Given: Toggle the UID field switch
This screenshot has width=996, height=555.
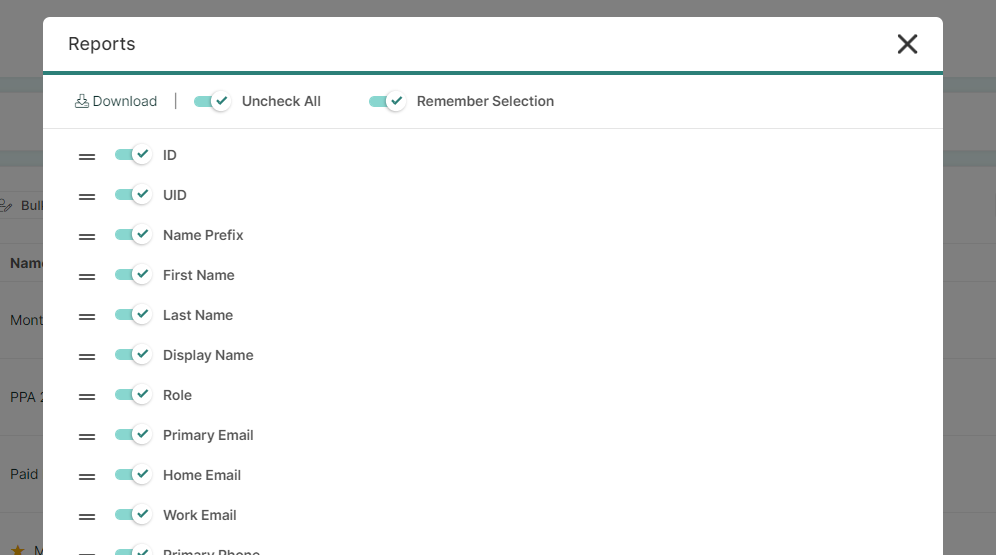Looking at the screenshot, I should click(133, 194).
